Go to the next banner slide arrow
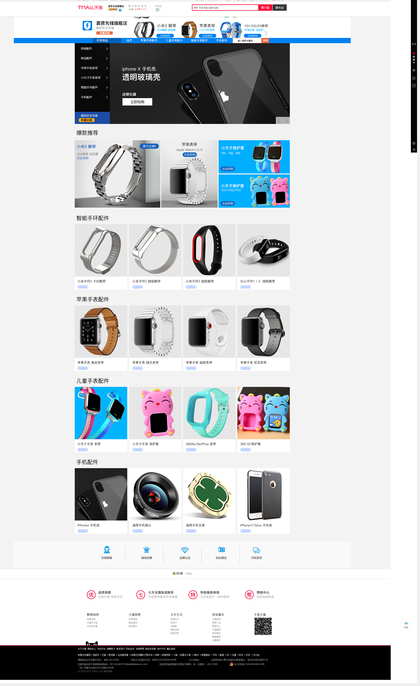Image resolution: width=420 pixels, height=686 pixels. coord(287,120)
